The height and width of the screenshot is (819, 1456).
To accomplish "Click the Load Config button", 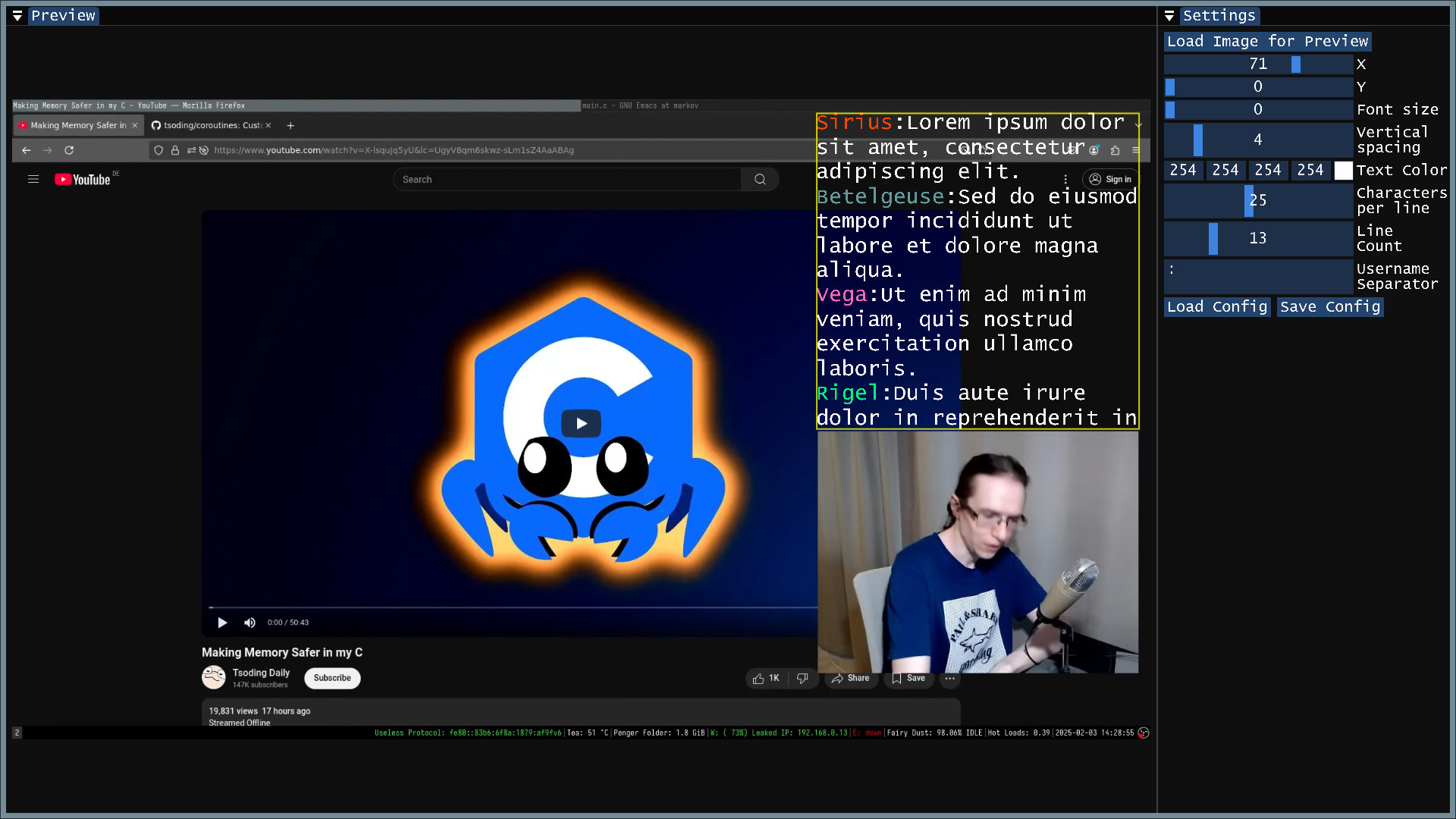I will [1216, 307].
